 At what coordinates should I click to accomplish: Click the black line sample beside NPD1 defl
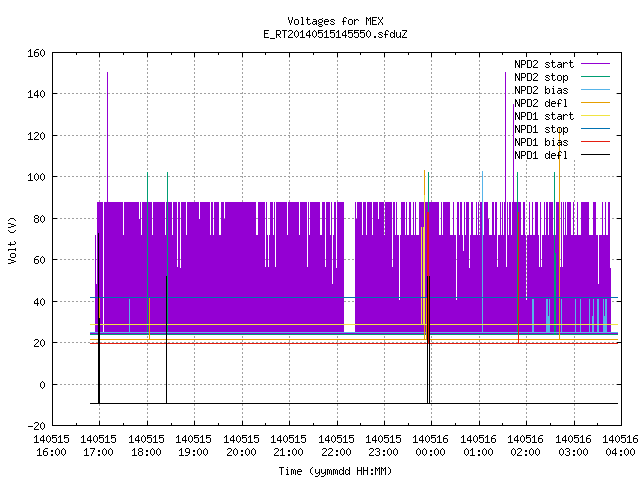point(595,155)
